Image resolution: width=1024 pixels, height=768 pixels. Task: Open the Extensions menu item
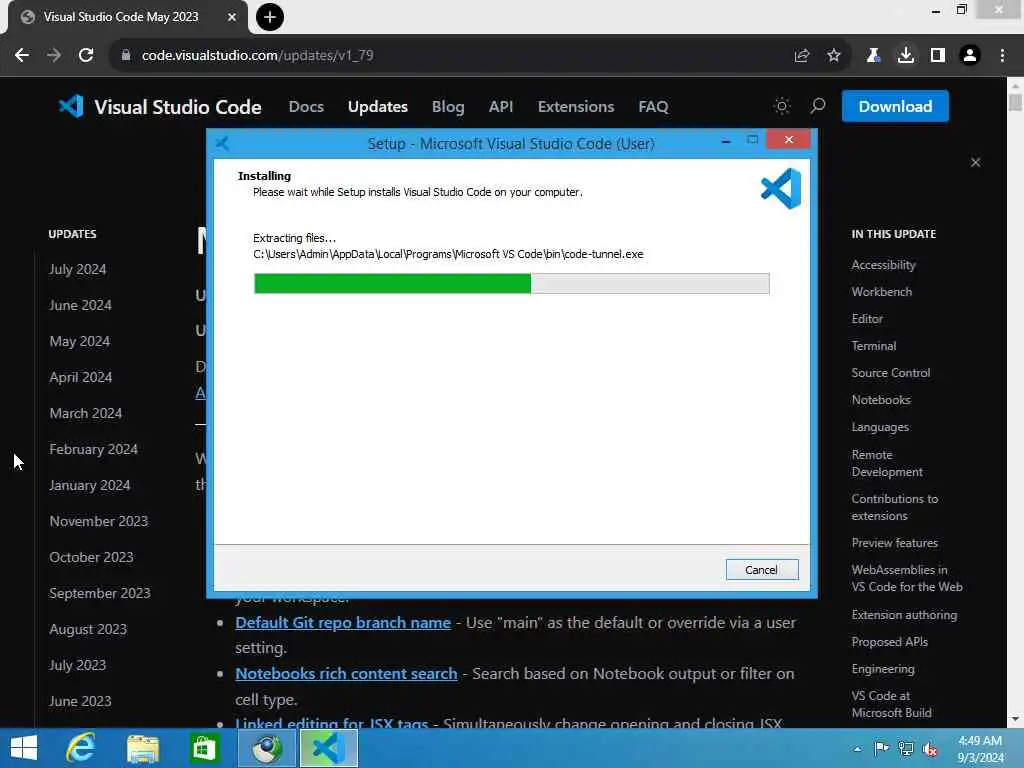click(576, 106)
